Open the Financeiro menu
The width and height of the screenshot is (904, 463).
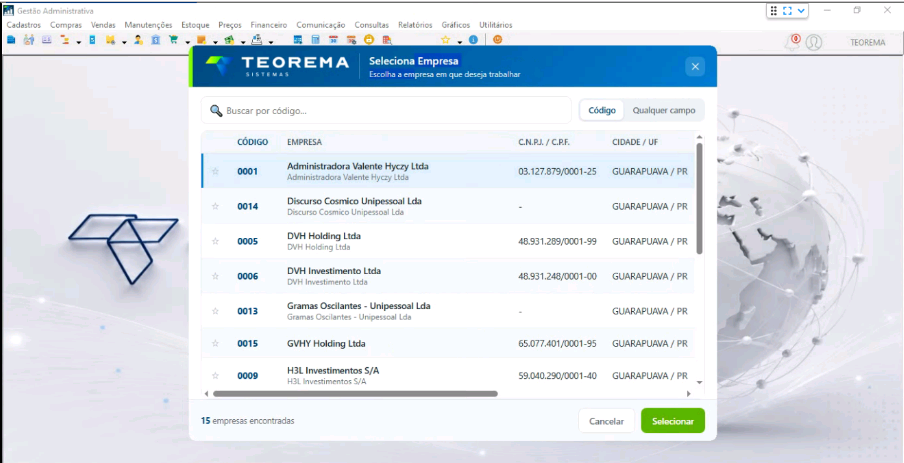269,25
